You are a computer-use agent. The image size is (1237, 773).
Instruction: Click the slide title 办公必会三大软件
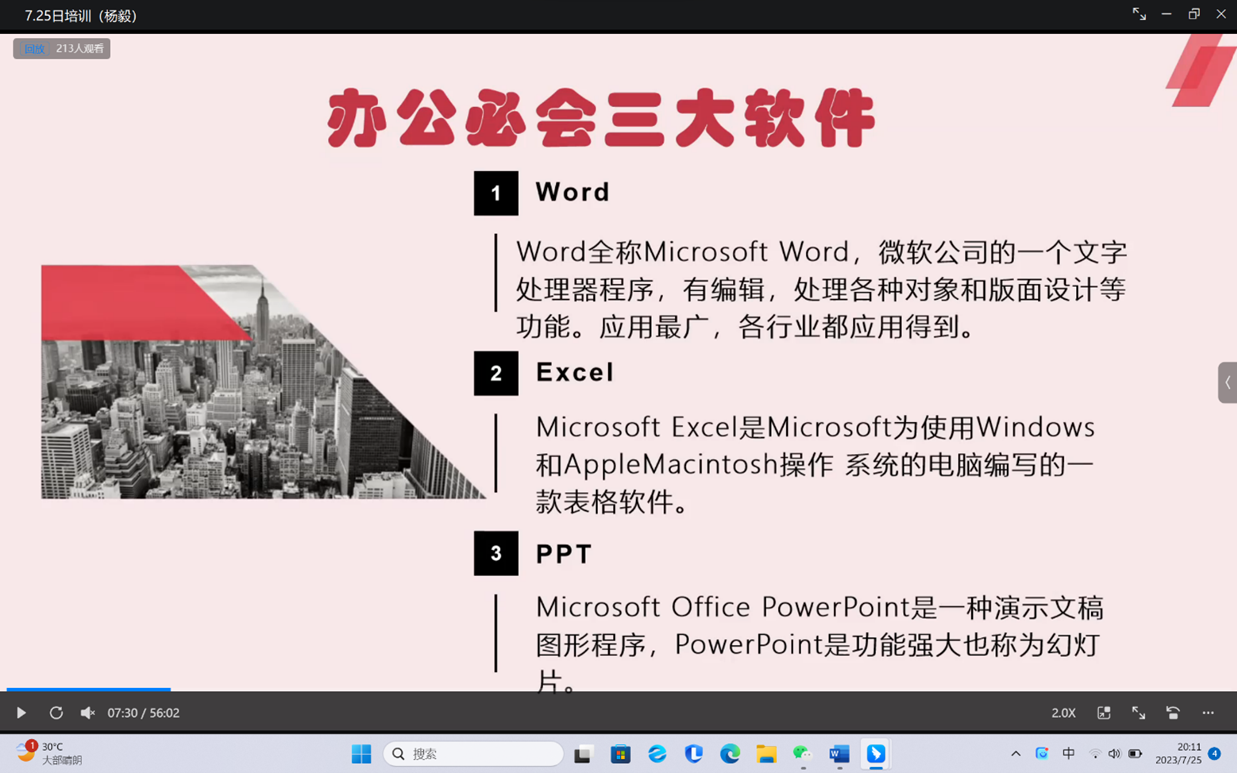(601, 118)
